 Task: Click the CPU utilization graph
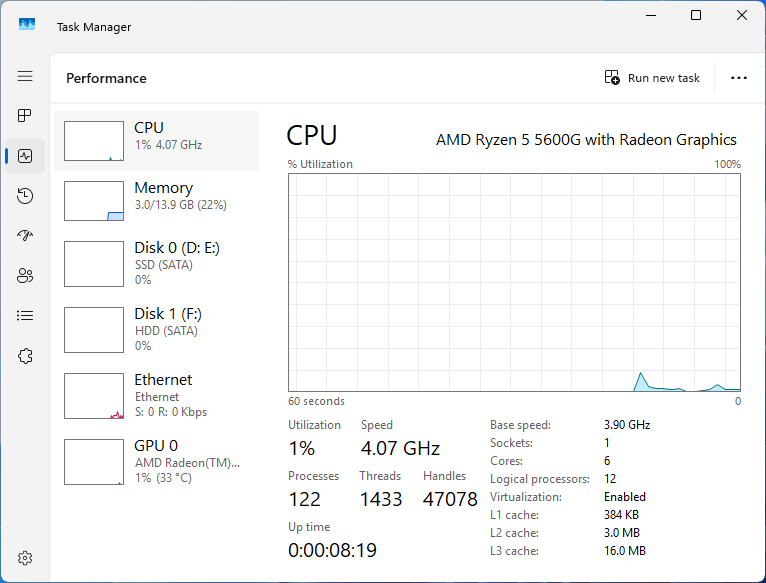514,282
